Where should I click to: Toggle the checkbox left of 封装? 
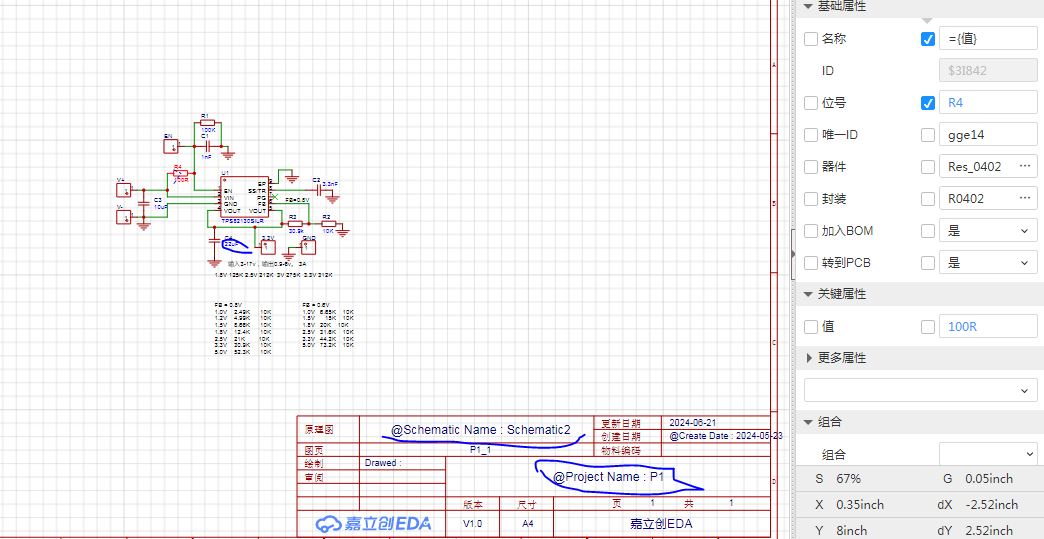pos(810,199)
